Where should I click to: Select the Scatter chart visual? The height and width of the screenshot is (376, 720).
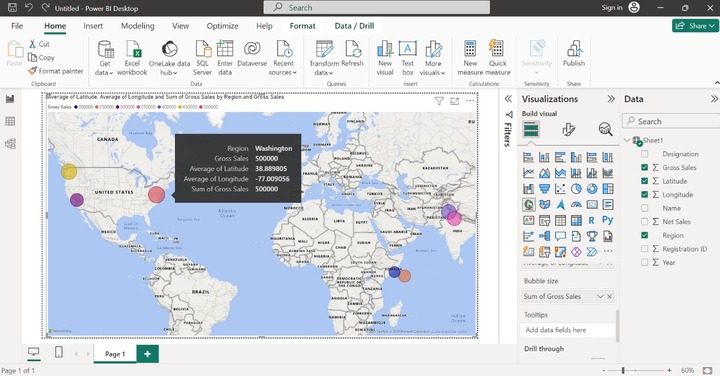tap(560, 189)
